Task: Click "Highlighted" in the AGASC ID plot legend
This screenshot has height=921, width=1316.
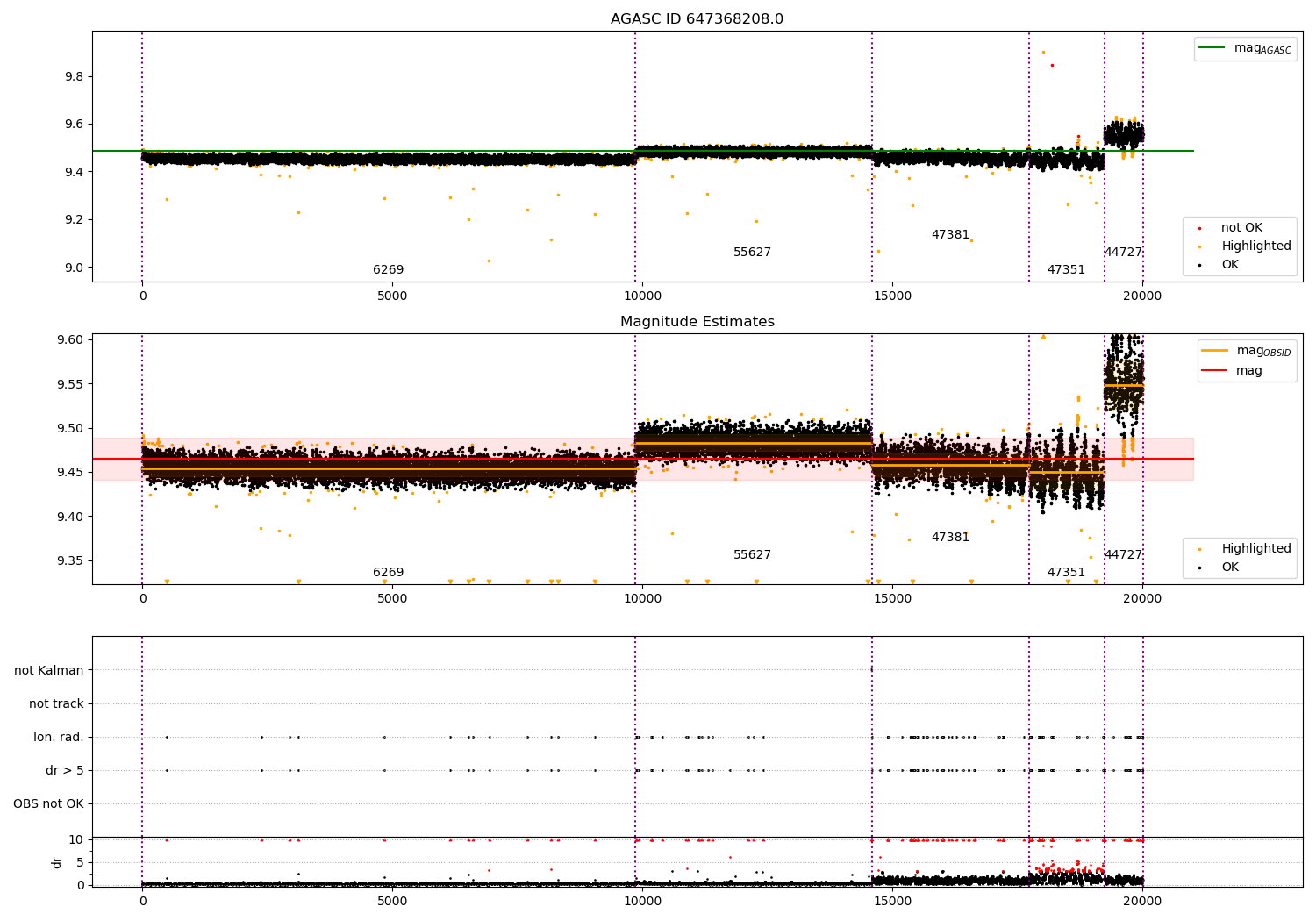Action: [x=1255, y=246]
